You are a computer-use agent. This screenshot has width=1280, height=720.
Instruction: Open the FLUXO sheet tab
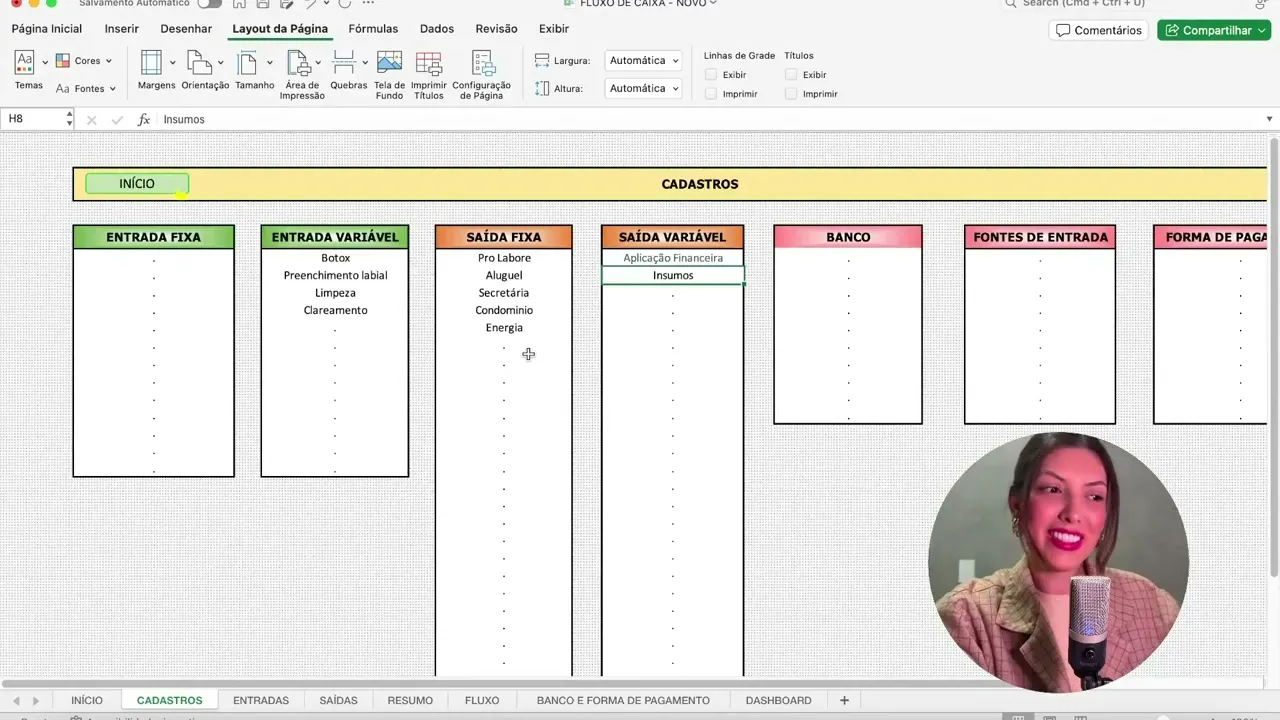click(x=482, y=700)
